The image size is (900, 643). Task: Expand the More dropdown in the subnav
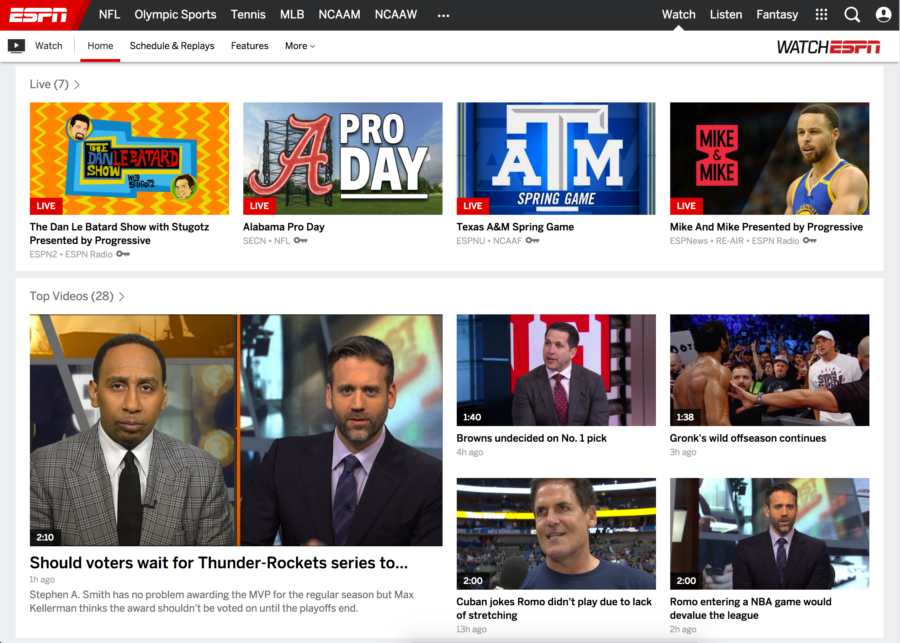coord(299,46)
